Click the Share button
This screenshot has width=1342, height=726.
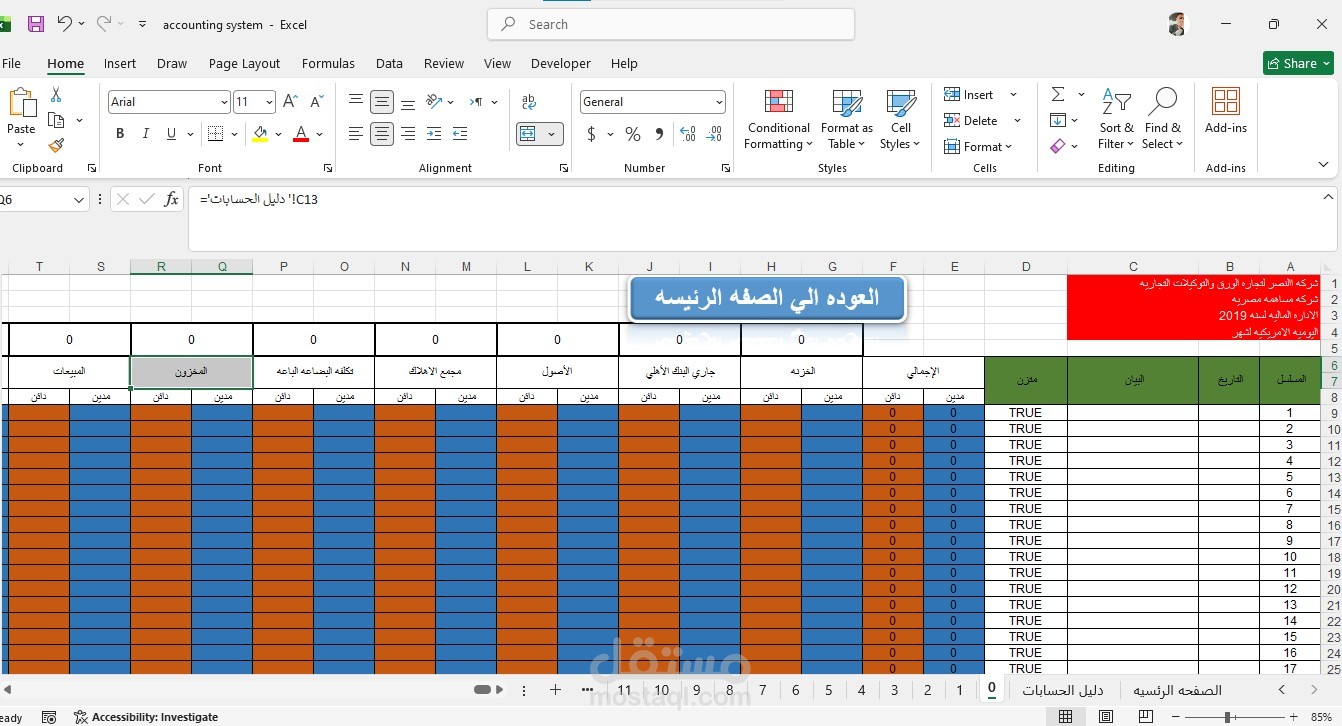pyautogui.click(x=1298, y=63)
